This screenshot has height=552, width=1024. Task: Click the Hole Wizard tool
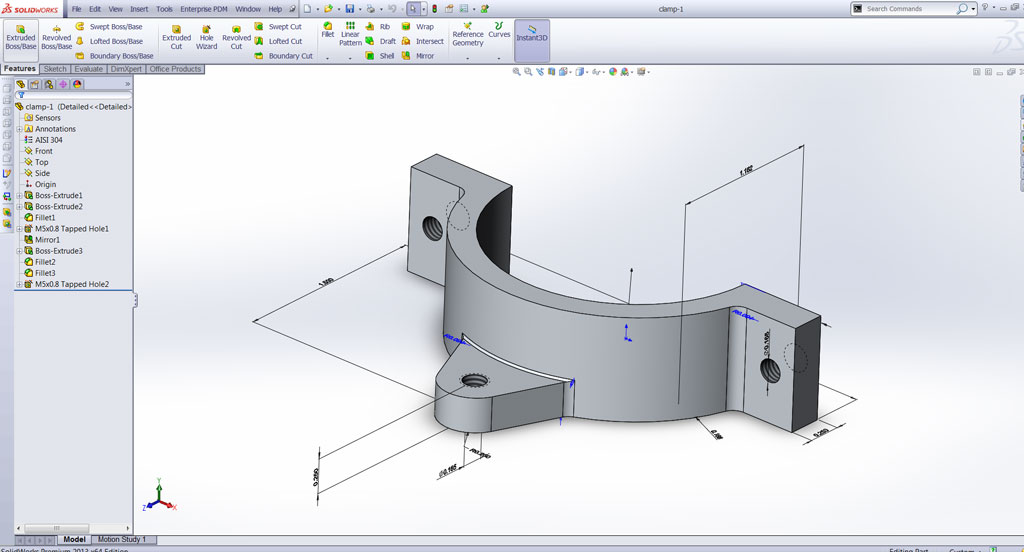(206, 37)
